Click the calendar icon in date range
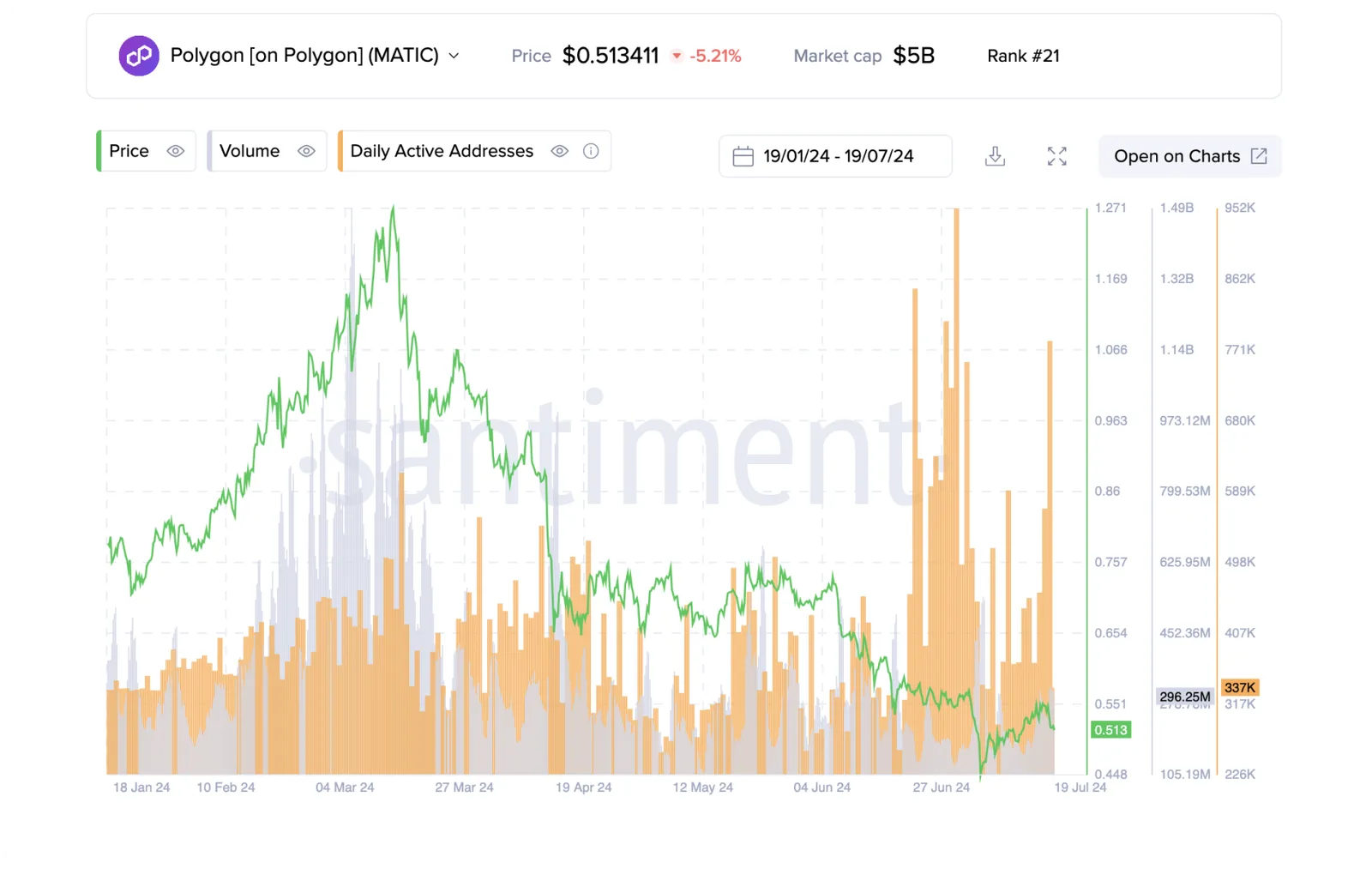This screenshot has width=1372, height=875. (x=743, y=156)
